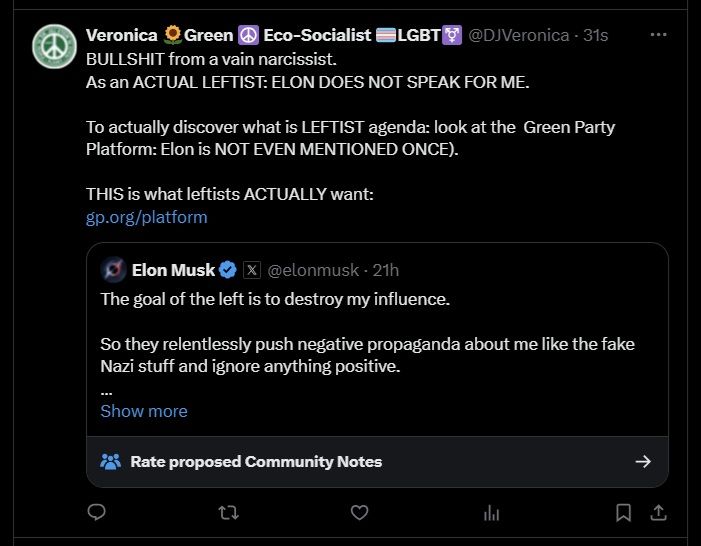Expand quoted tweet with Show more
Screen dimensions: 701x546
(144, 411)
